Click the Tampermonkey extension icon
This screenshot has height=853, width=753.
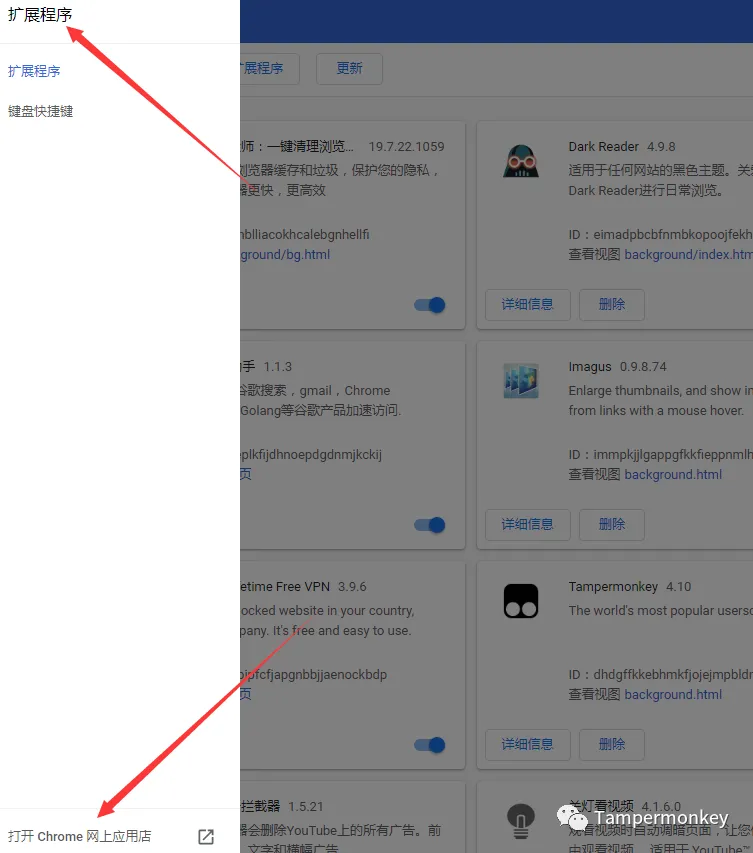click(x=521, y=601)
